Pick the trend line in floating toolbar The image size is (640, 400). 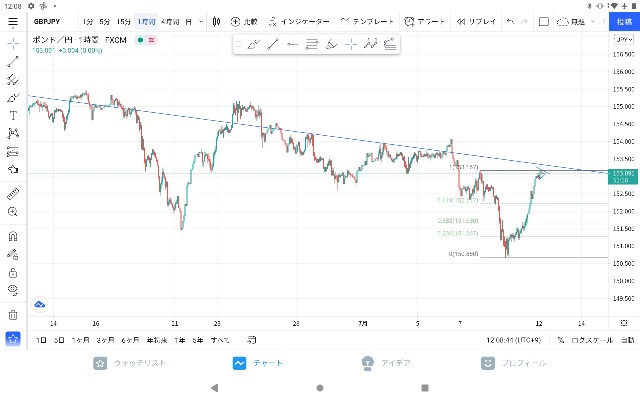click(273, 44)
